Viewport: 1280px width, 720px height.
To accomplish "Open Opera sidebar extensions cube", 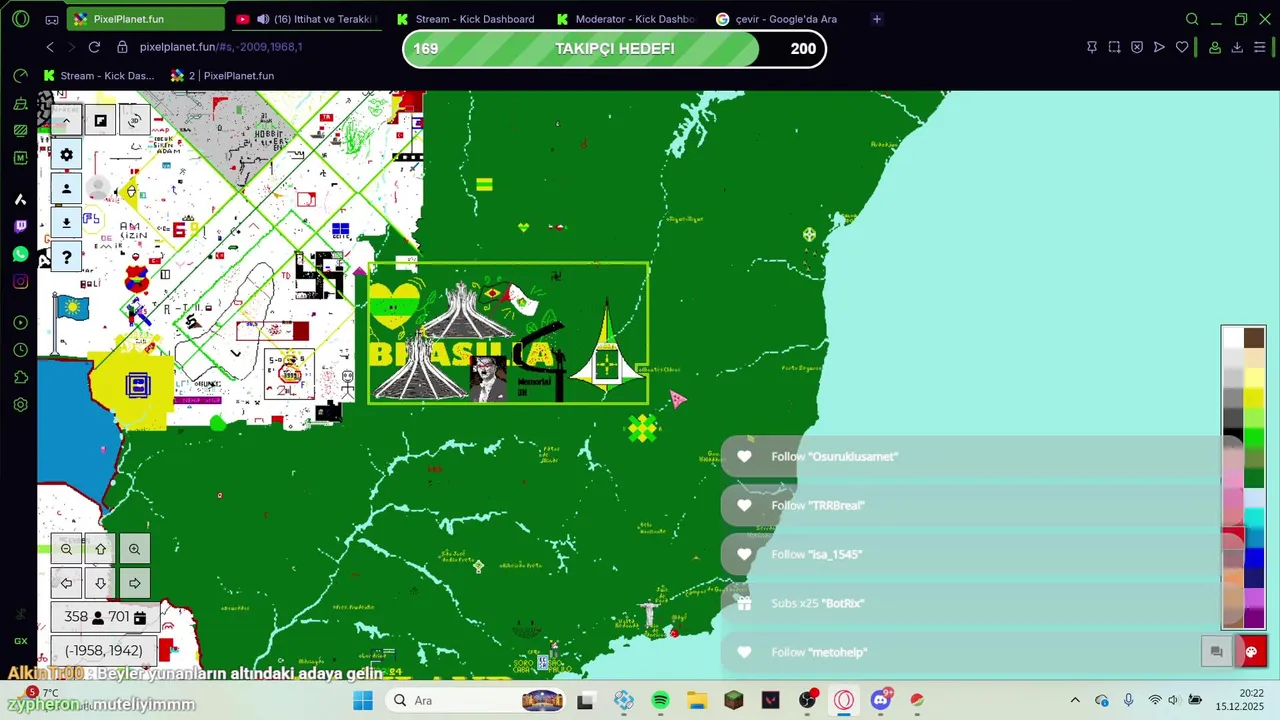I will (x=20, y=377).
